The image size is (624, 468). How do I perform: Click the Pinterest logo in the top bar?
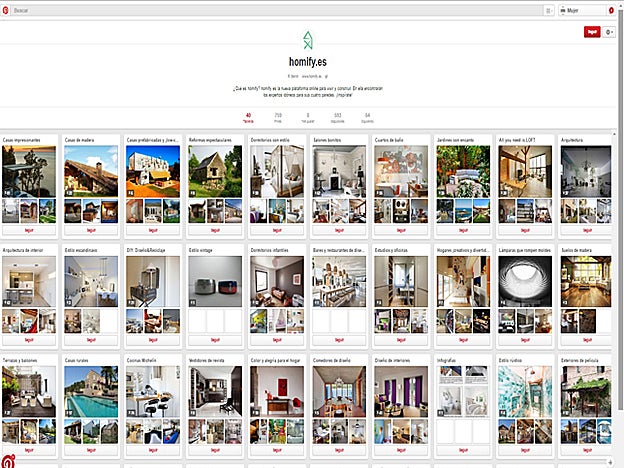[x=6, y=9]
